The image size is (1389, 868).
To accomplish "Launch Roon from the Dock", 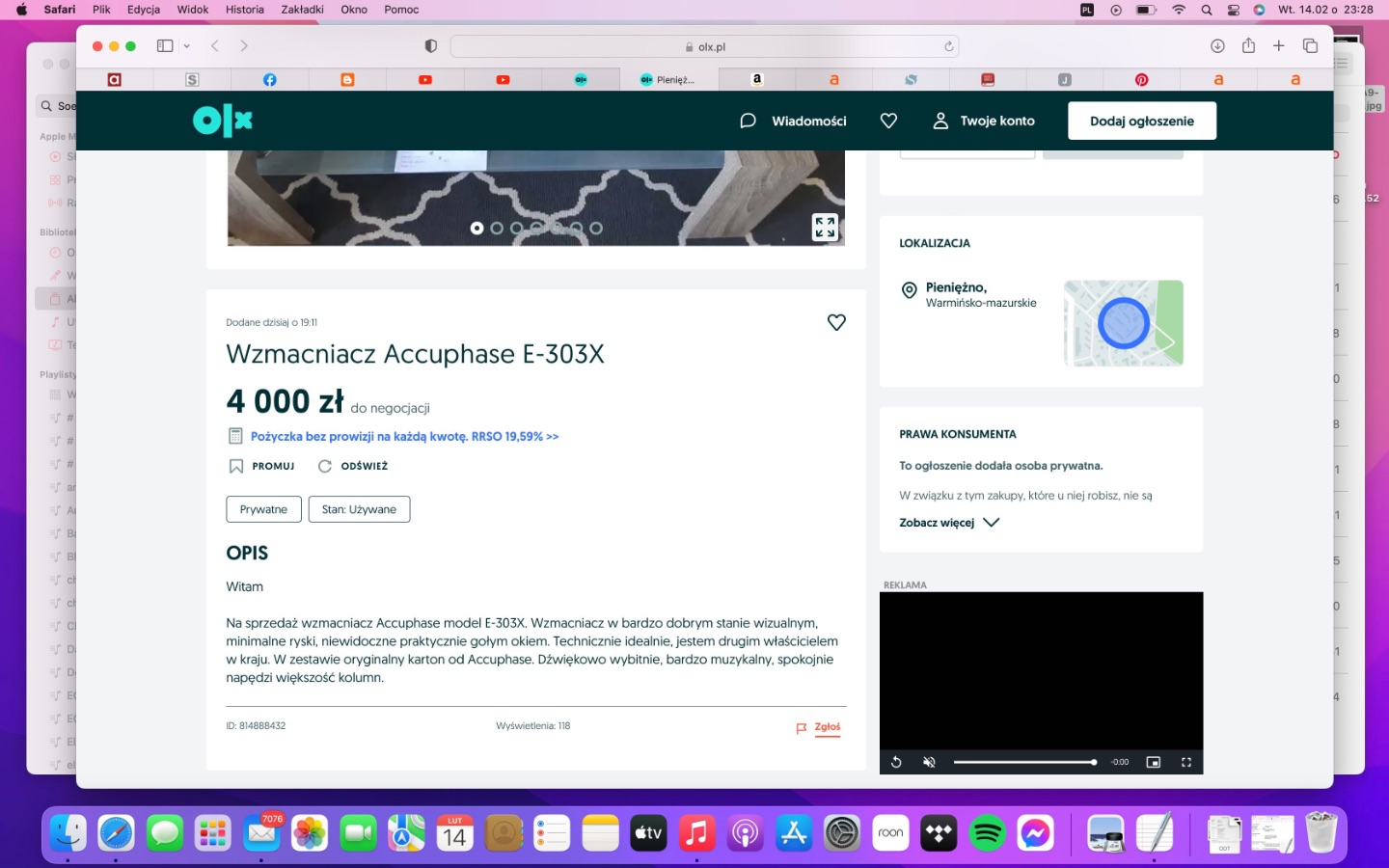I will pyautogui.click(x=890, y=833).
